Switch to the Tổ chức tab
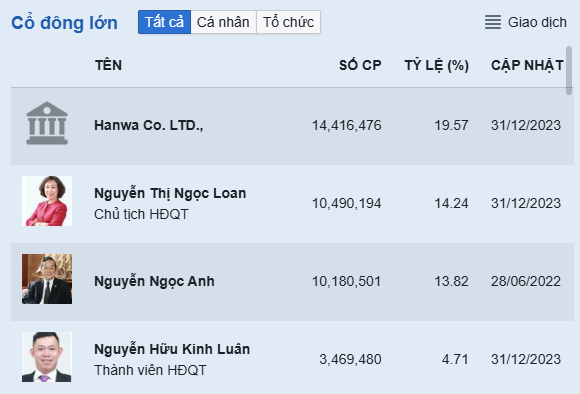580x394 pixels. 288,22
